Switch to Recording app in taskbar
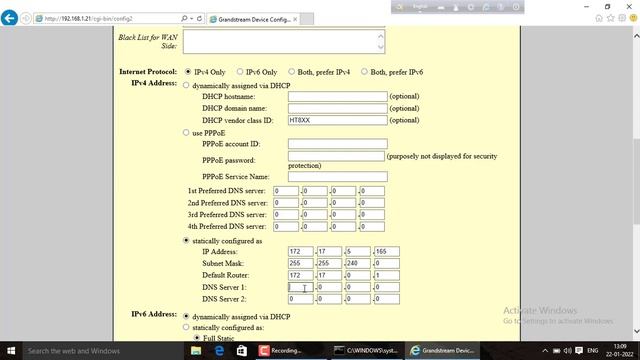This screenshot has width=640, height=360. [x=291, y=351]
